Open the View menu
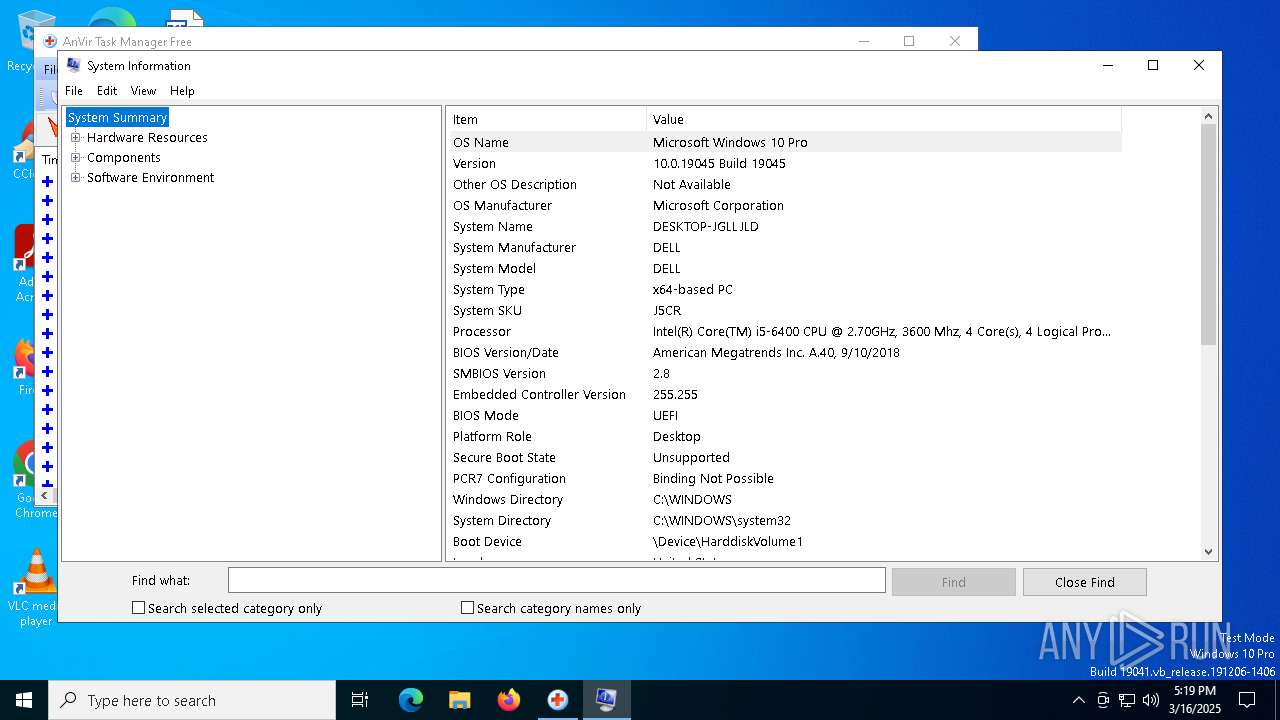 pos(143,90)
